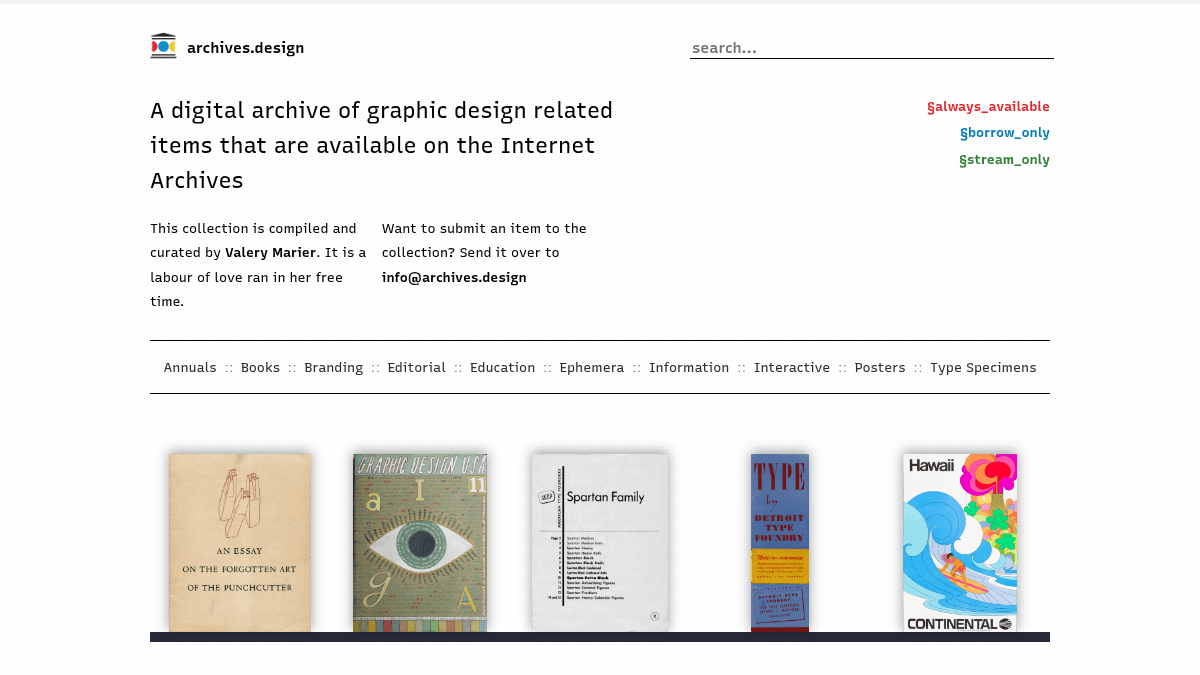The width and height of the screenshot is (1200, 675).
Task: Open the Branding category
Action: click(x=333, y=368)
